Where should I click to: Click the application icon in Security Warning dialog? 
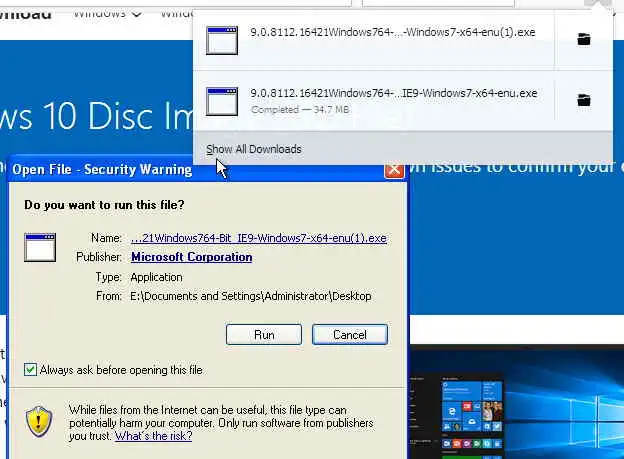click(x=40, y=248)
